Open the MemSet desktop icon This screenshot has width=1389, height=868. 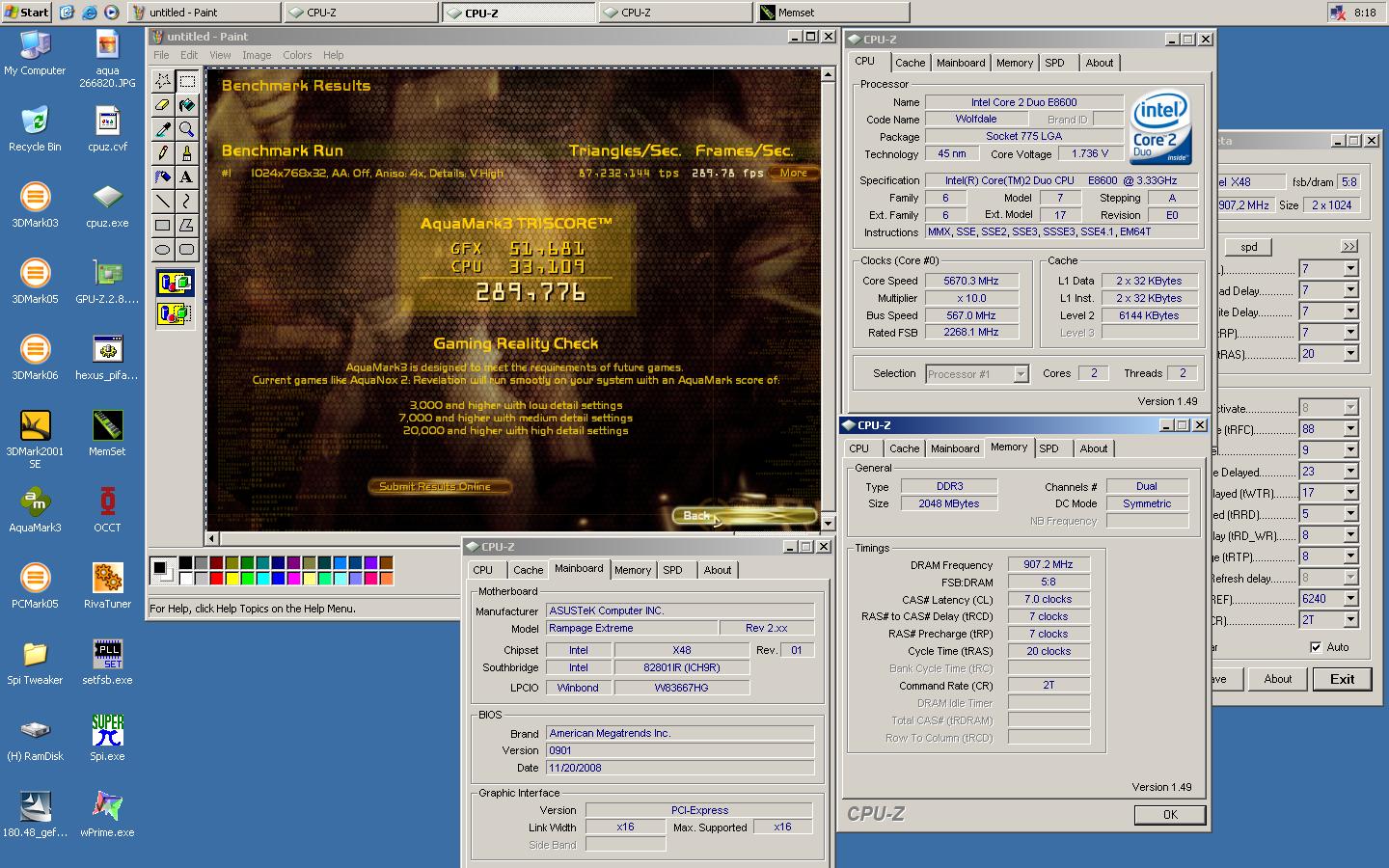pyautogui.click(x=107, y=433)
